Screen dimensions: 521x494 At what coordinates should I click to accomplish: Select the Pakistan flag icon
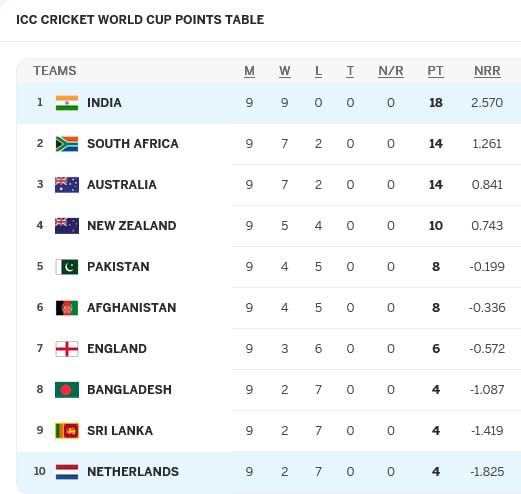67,267
